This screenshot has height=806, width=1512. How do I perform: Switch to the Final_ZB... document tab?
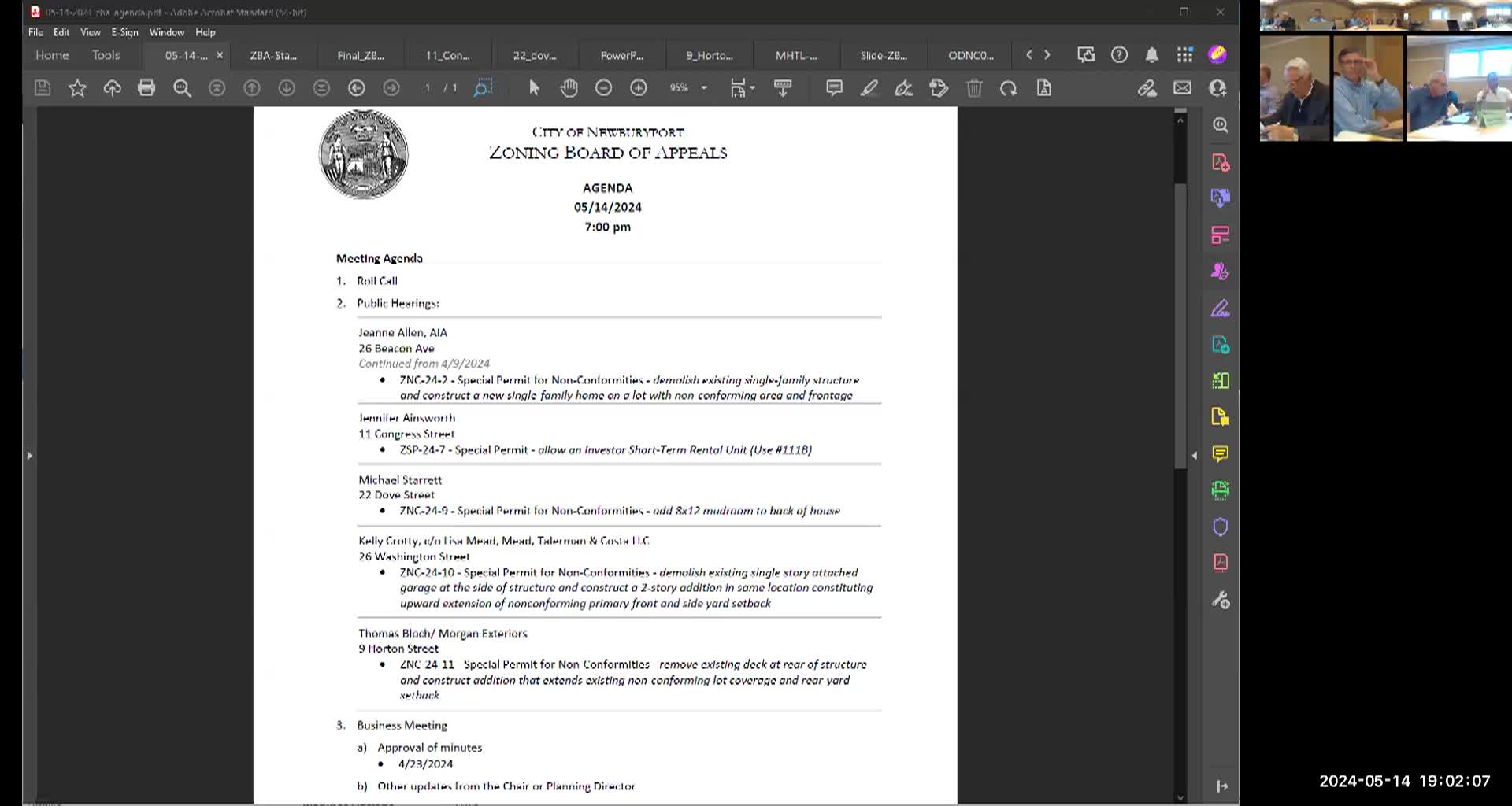click(361, 56)
